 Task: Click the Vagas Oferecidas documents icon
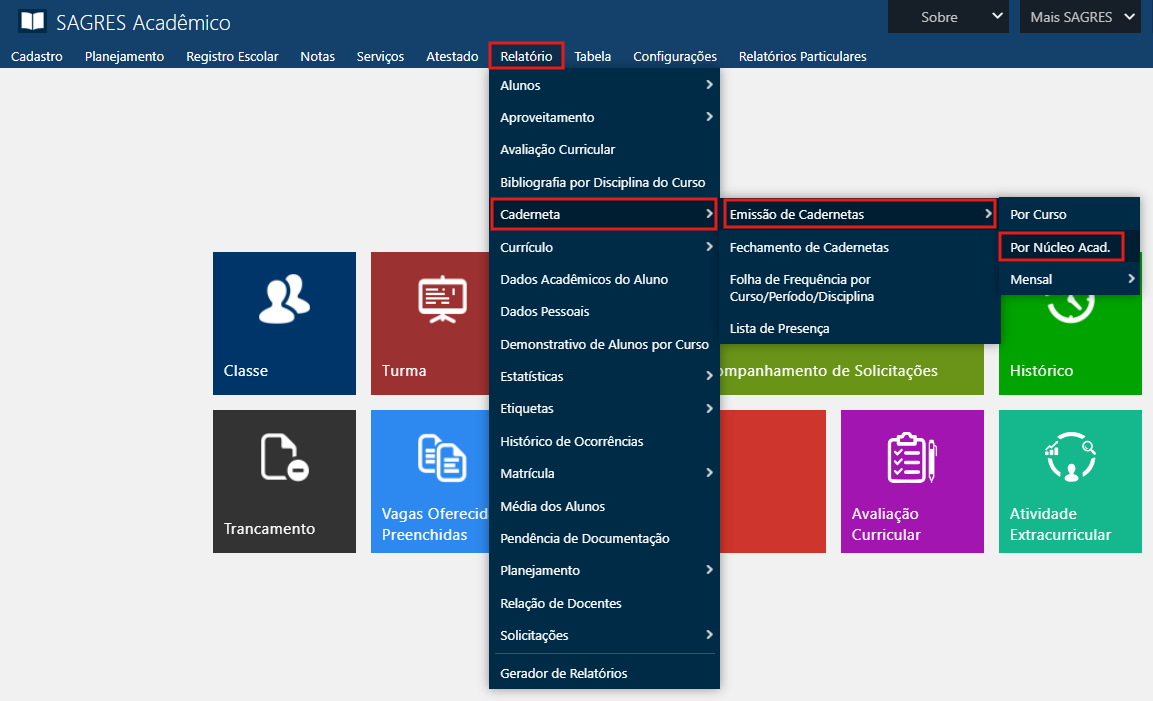pos(441,457)
